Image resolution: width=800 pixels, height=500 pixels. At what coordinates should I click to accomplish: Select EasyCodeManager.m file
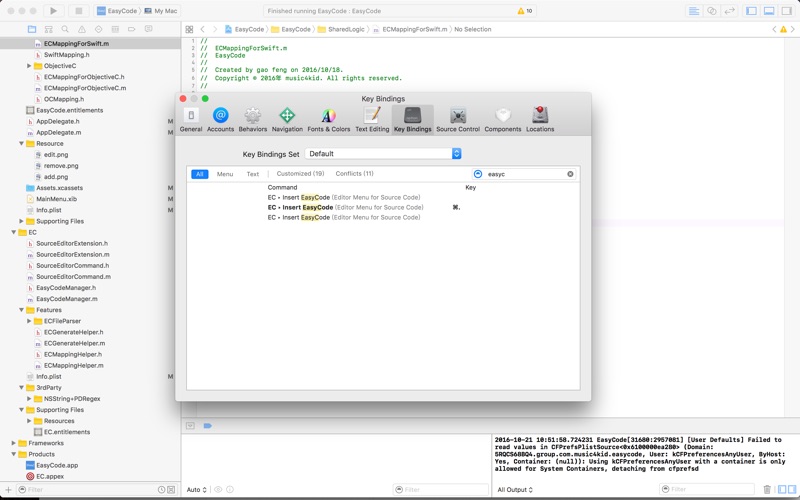tap(66, 299)
